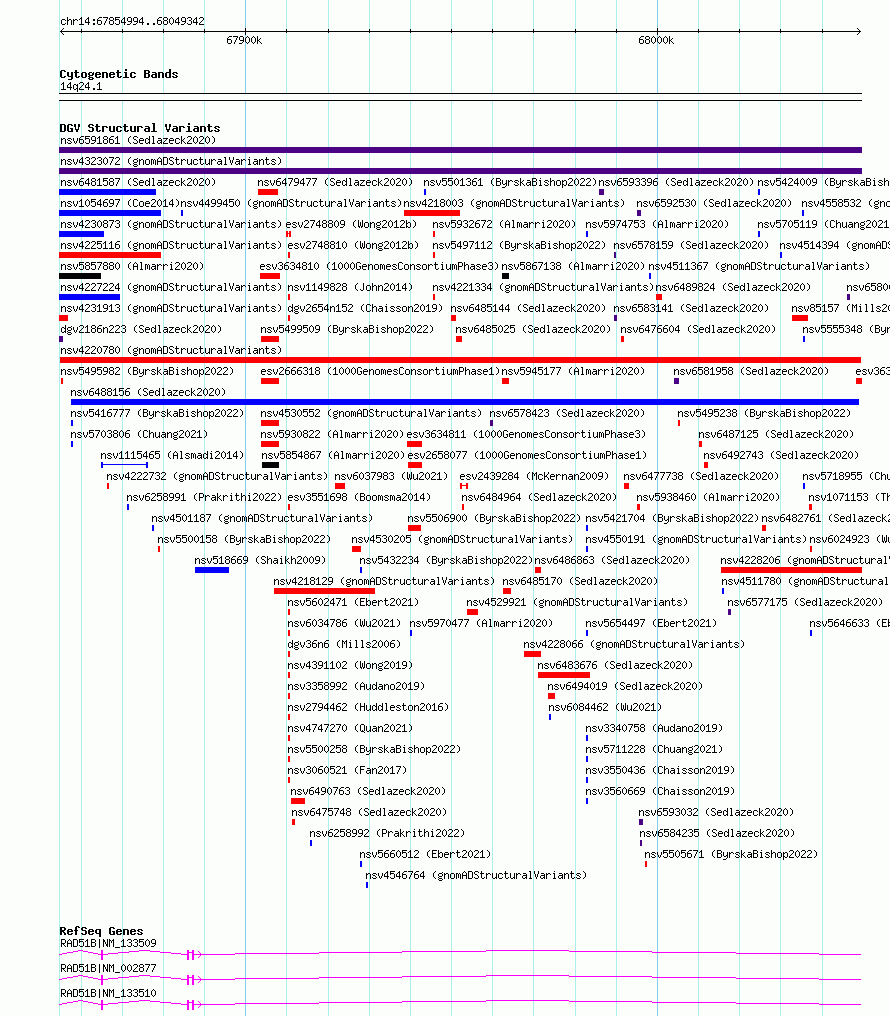Image resolution: width=890 pixels, height=1016 pixels.
Task: Open the nsv3060521 (Fan2017) variant
Action: point(347,770)
